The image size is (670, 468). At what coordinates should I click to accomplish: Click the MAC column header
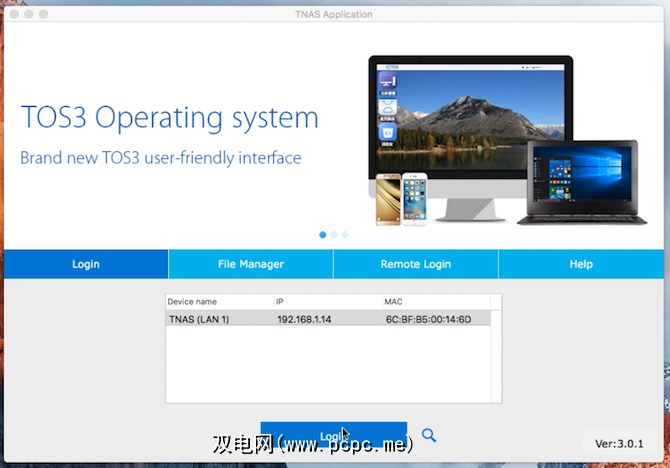[x=436, y=302]
